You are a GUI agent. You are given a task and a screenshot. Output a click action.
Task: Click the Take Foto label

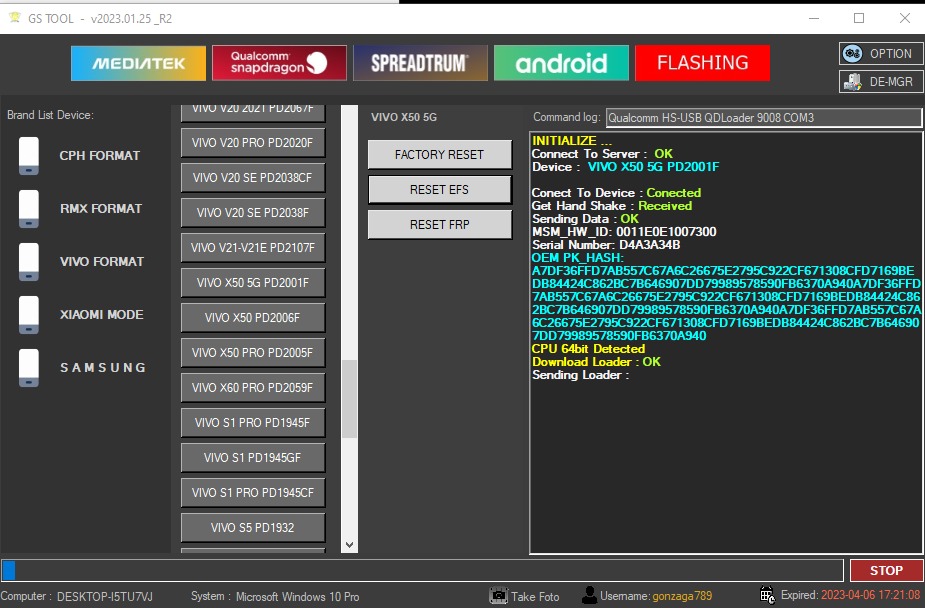535,597
